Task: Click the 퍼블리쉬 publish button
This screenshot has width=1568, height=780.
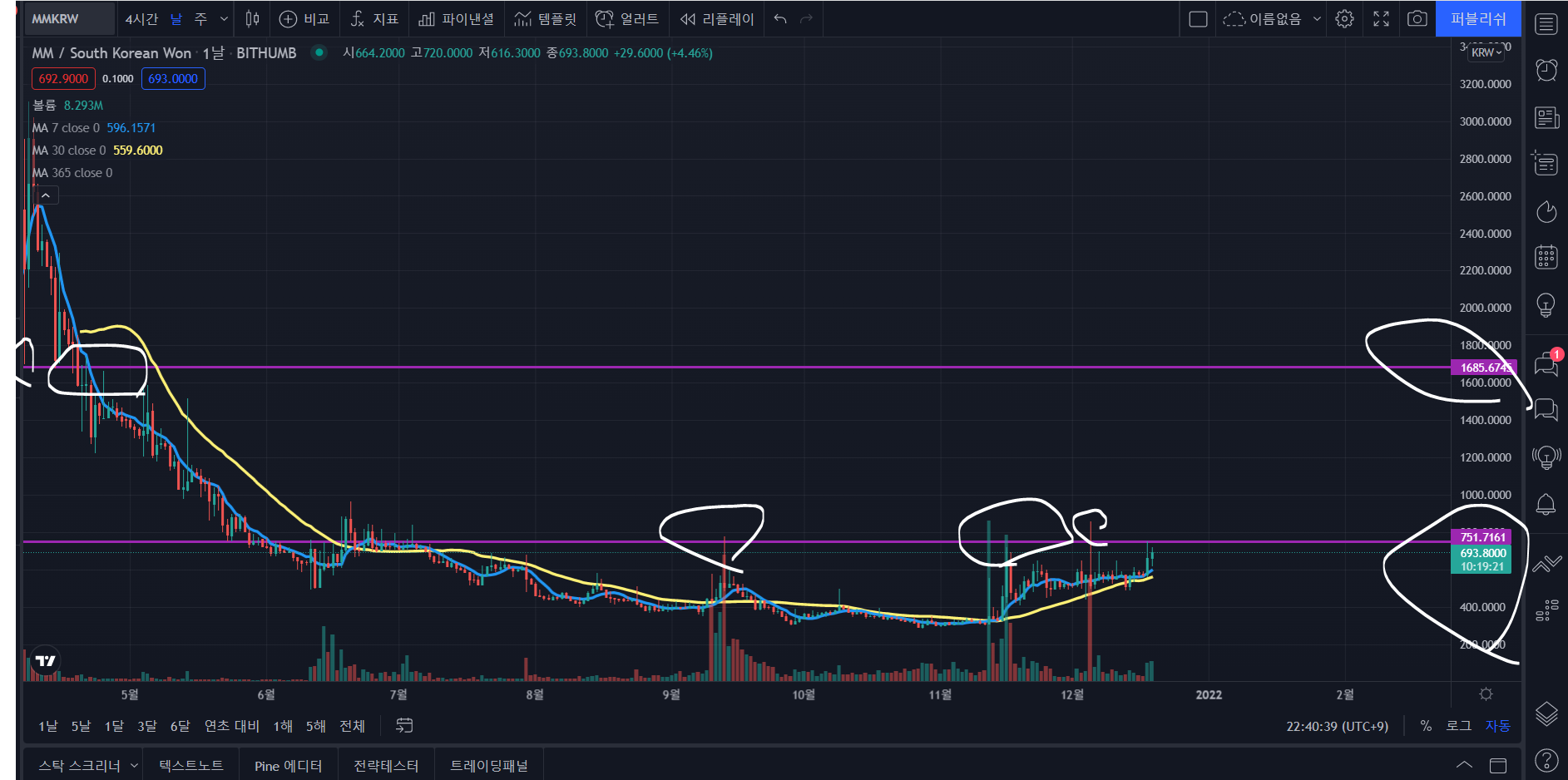Action: point(1478,18)
